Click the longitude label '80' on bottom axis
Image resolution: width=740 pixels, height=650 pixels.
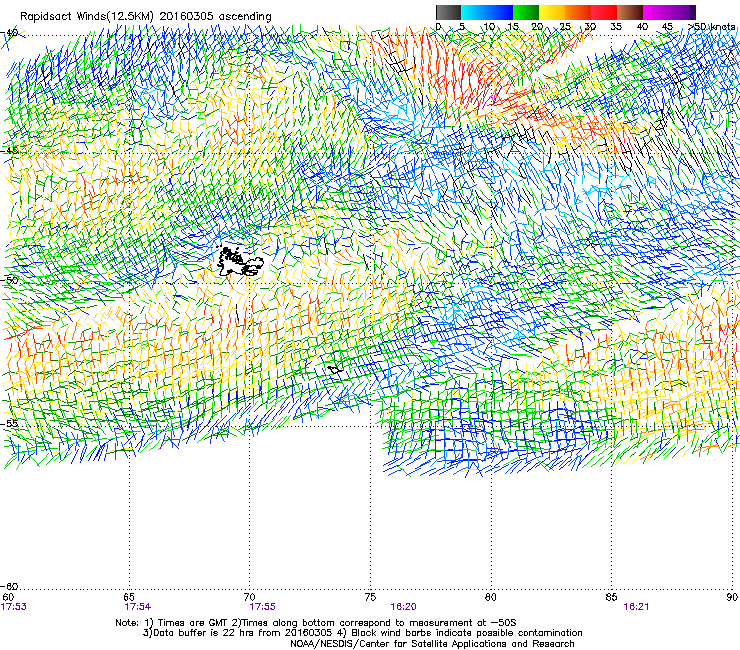[491, 597]
